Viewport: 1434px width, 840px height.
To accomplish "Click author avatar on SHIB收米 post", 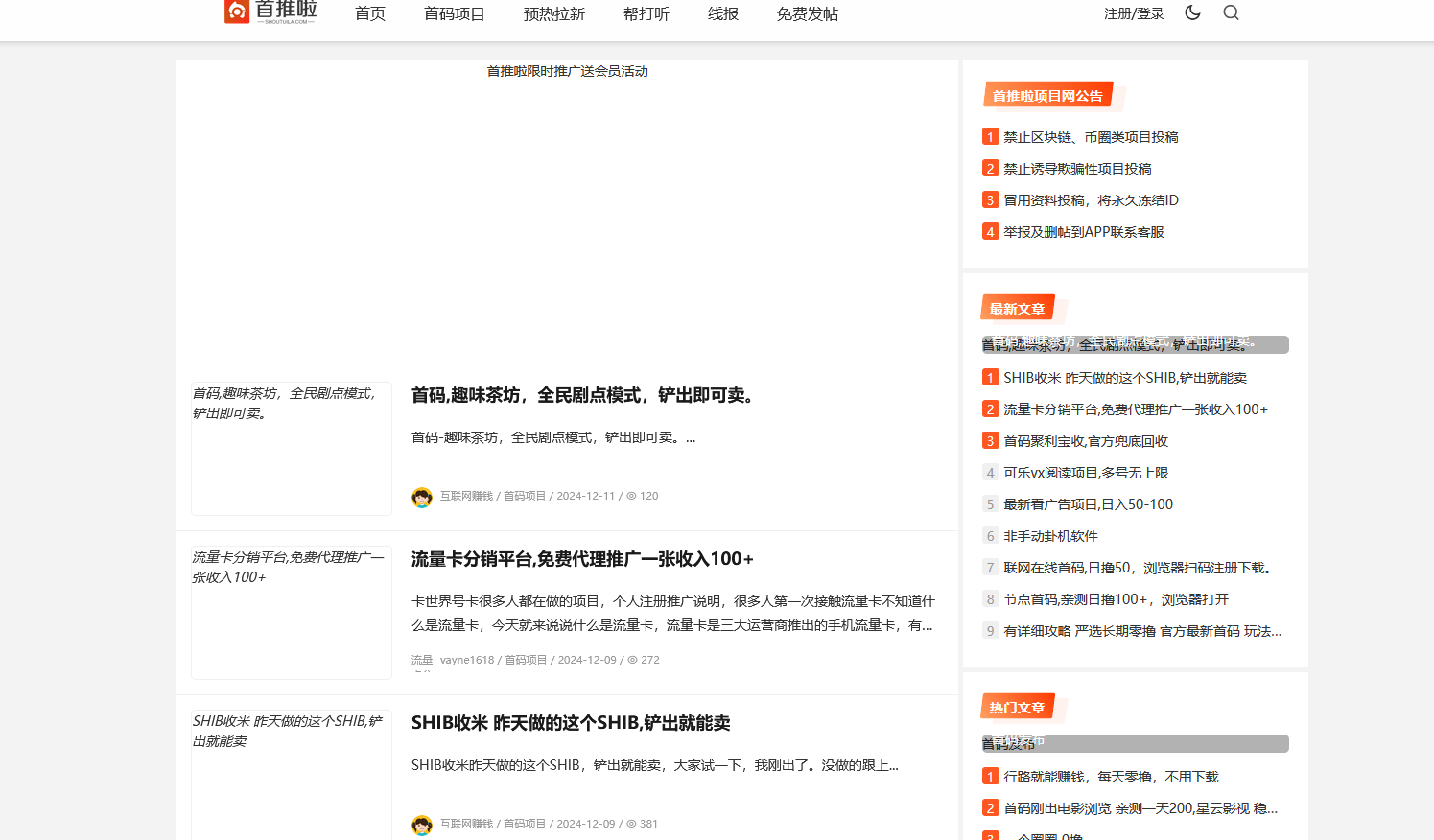I will pyautogui.click(x=422, y=825).
